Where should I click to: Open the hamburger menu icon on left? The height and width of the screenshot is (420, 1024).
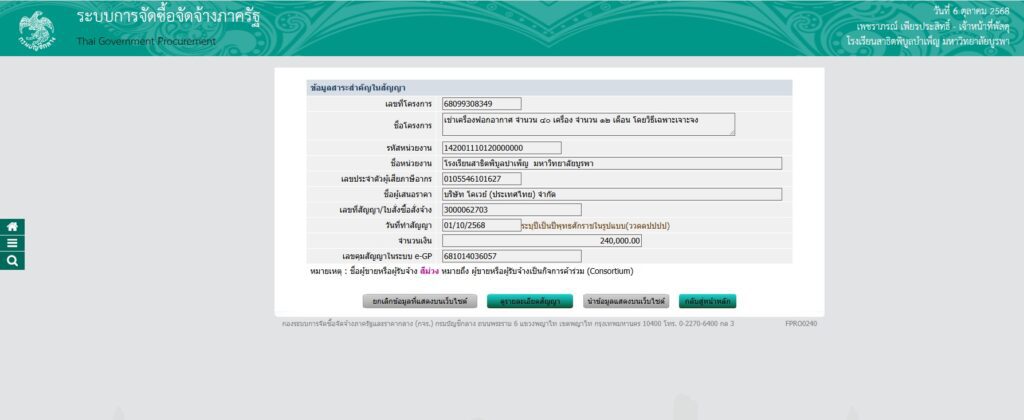coord(11,243)
